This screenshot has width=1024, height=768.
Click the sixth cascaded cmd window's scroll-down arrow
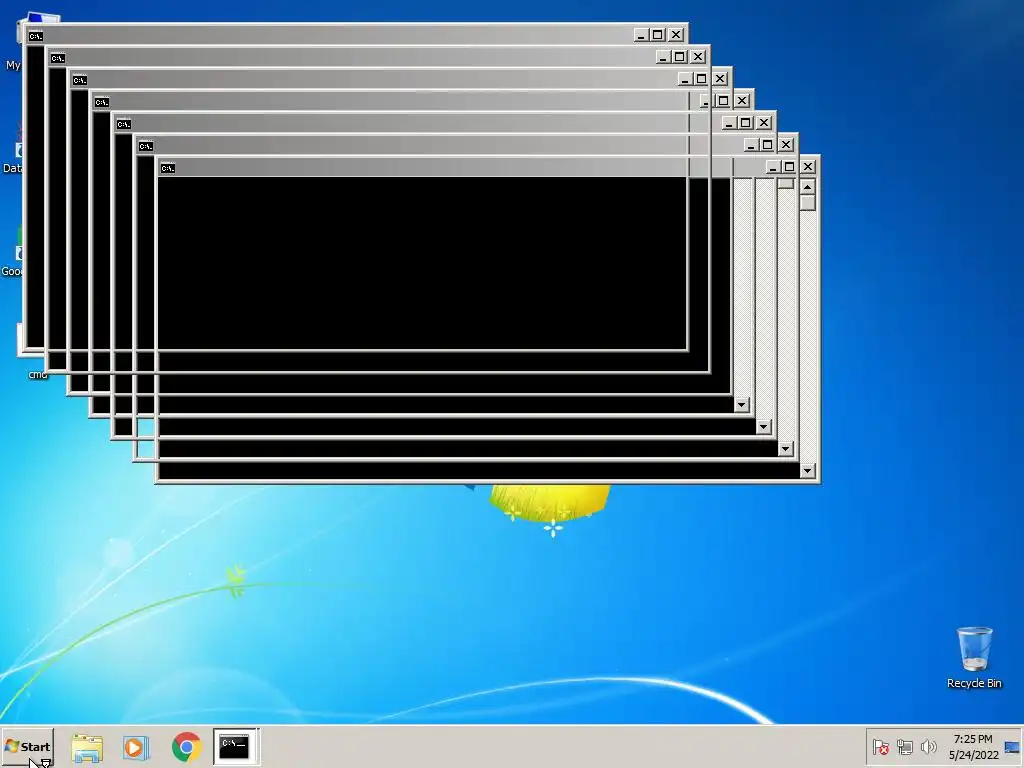(786, 449)
